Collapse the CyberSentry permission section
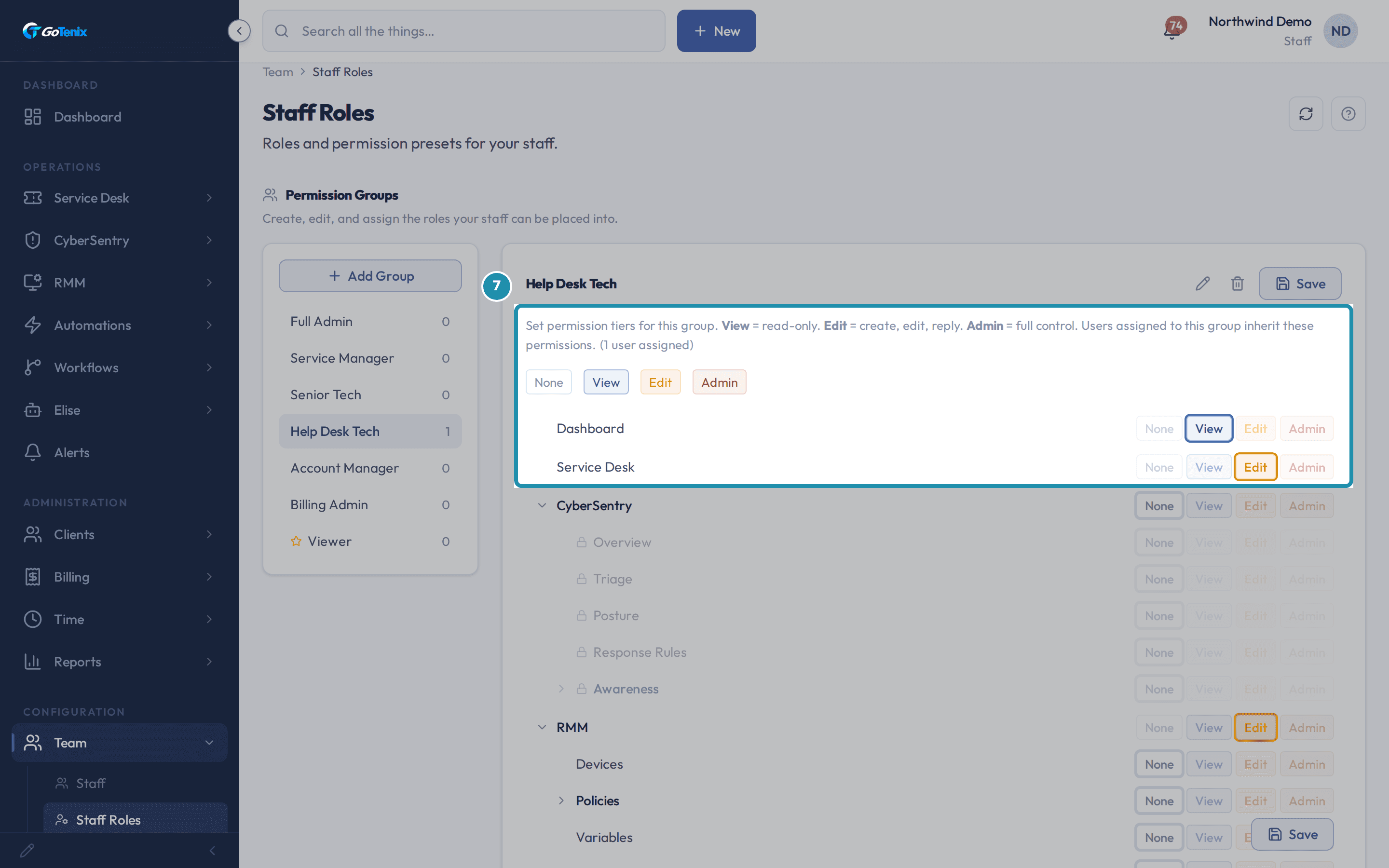The height and width of the screenshot is (868, 1389). 542,506
